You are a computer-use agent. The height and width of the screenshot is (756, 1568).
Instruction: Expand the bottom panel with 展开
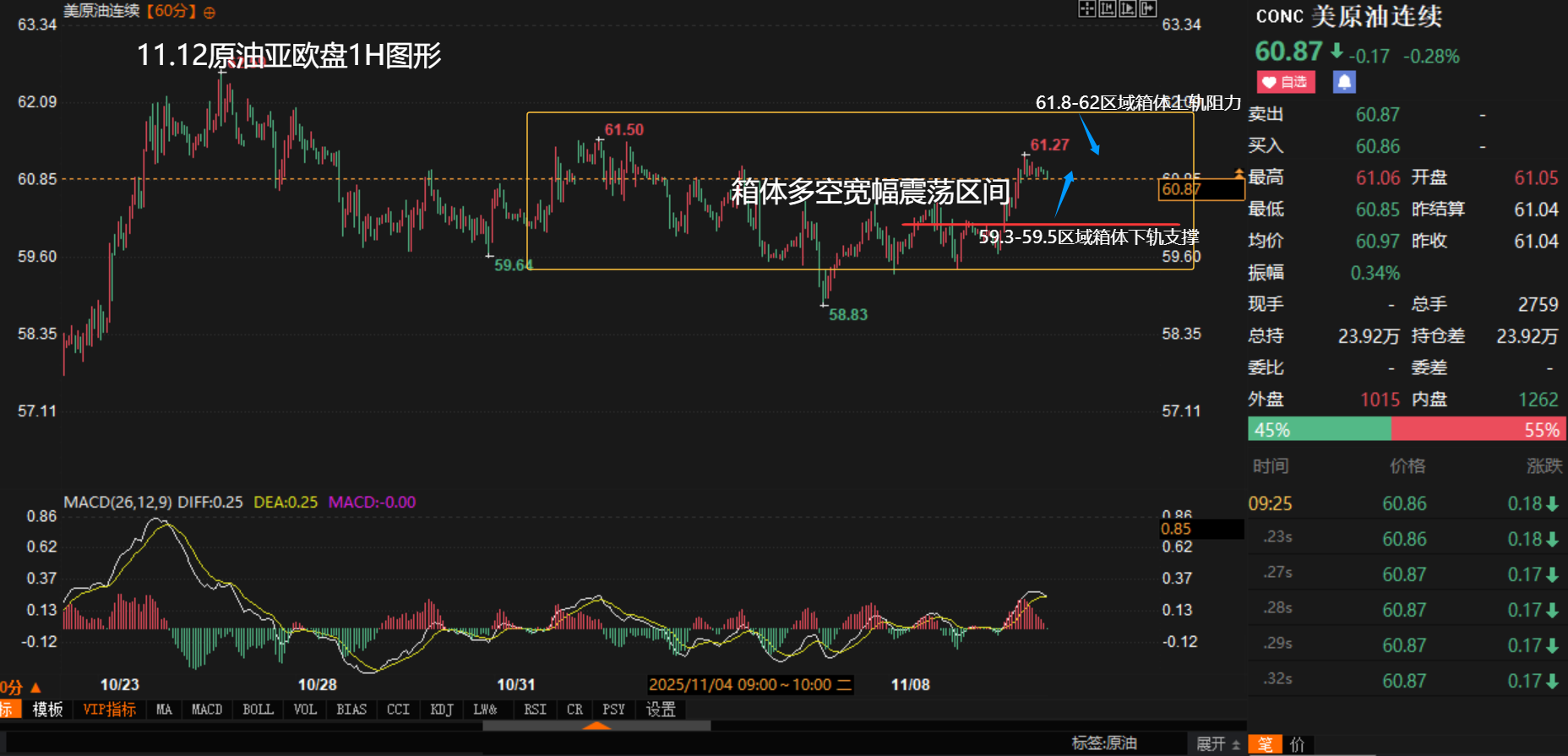pos(1217,744)
